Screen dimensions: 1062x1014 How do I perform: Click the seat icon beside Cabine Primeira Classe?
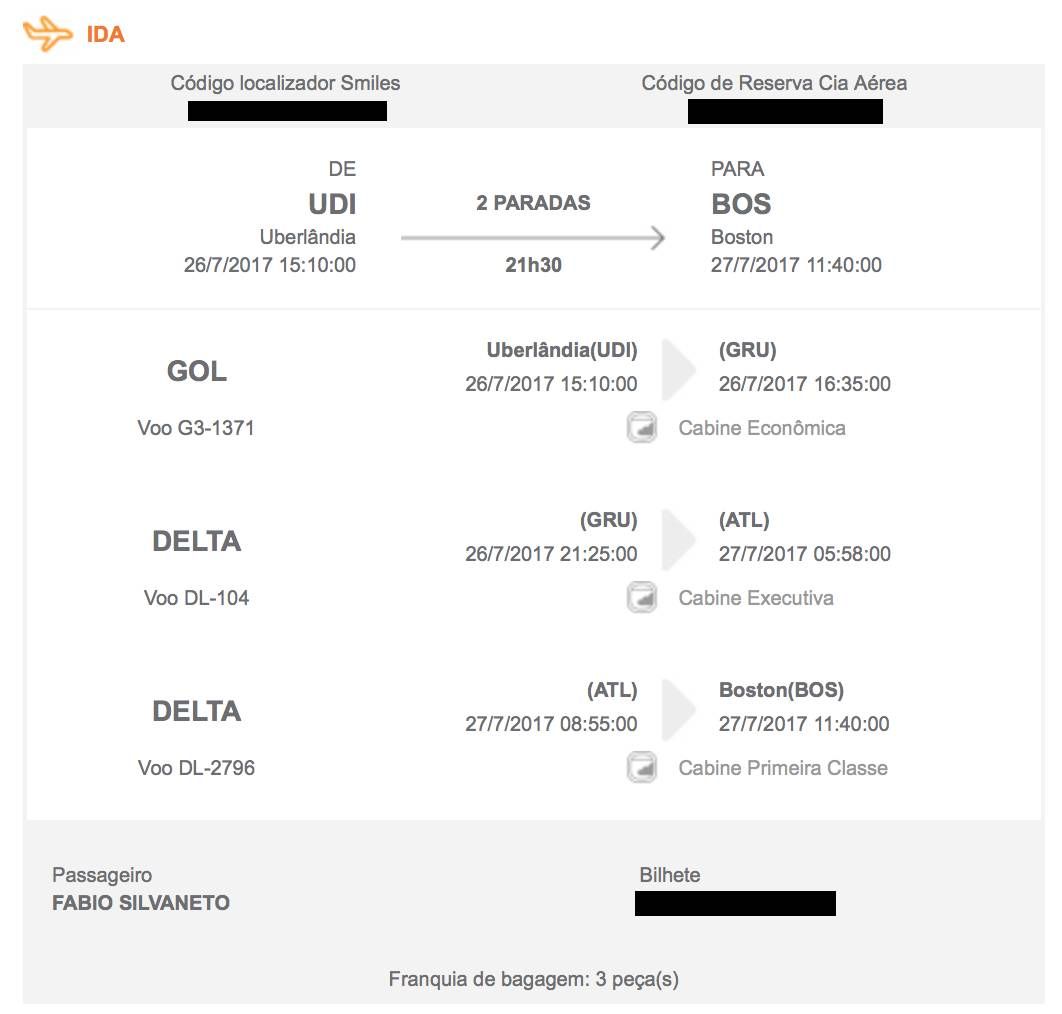tap(641, 767)
